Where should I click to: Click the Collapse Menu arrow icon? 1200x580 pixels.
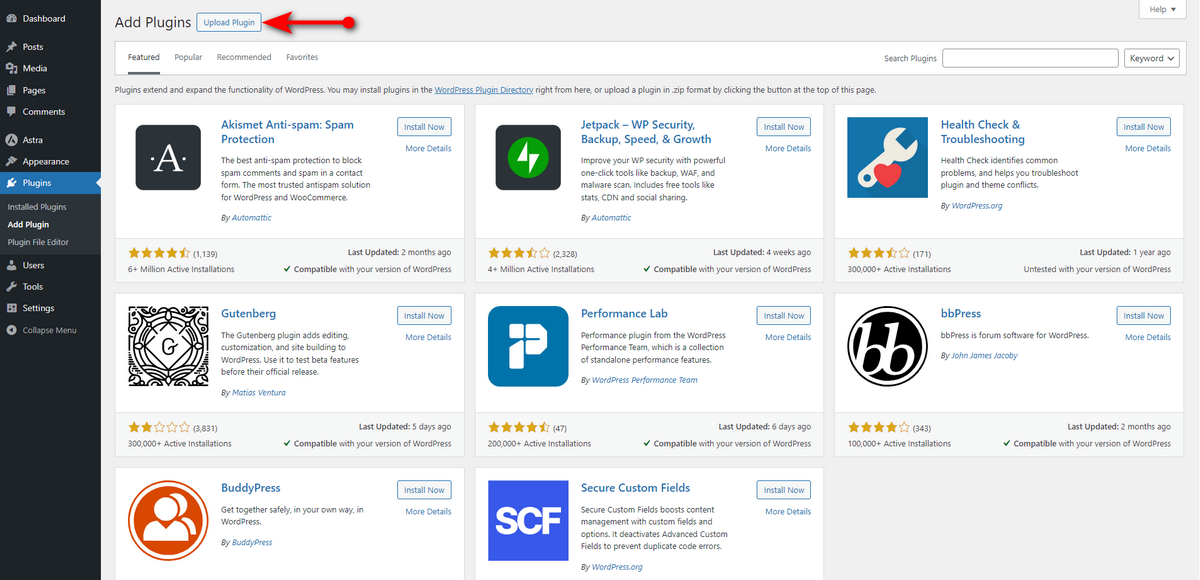click(11, 330)
